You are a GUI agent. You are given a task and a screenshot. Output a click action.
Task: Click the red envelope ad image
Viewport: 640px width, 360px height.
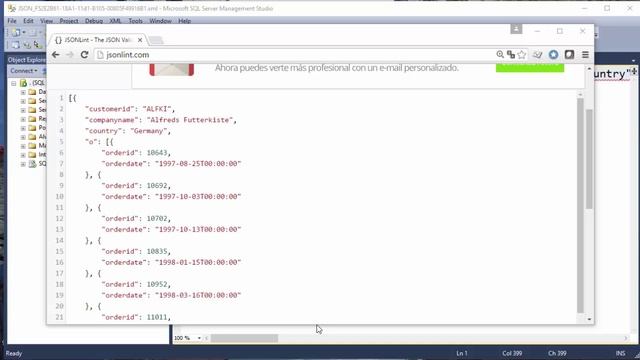[171, 69]
